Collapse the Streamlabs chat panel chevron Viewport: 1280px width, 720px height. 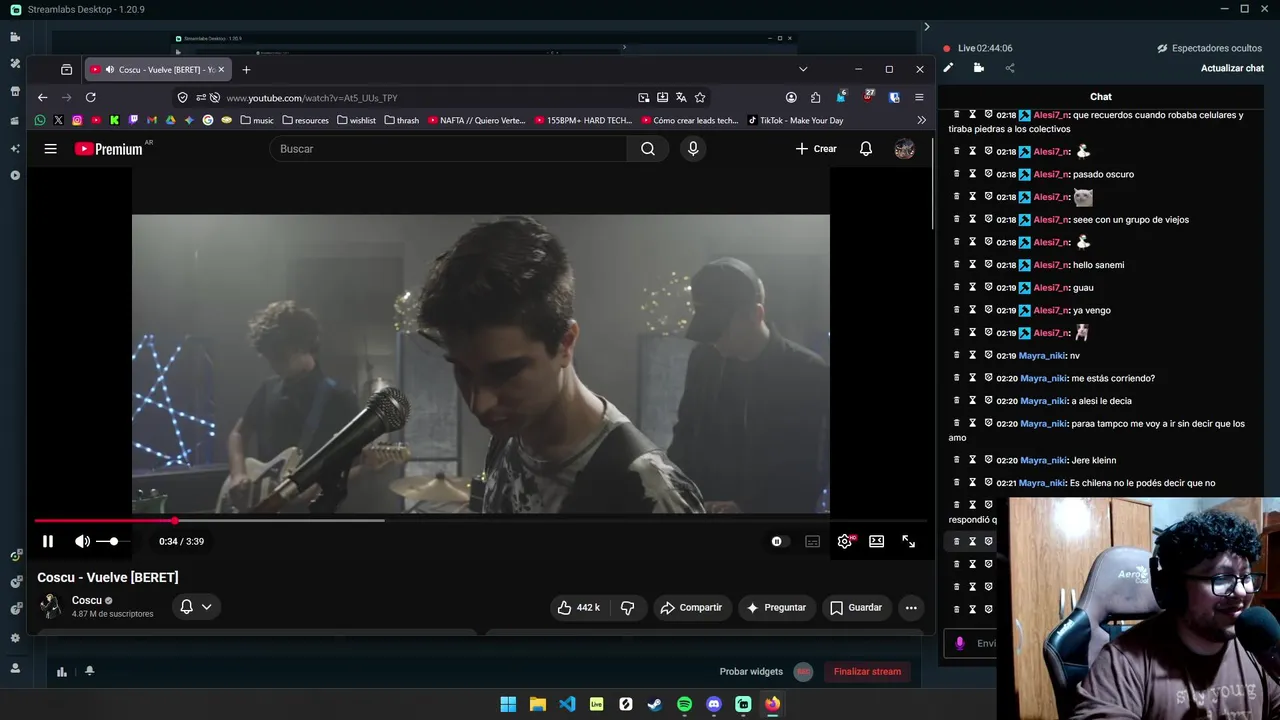point(927,27)
